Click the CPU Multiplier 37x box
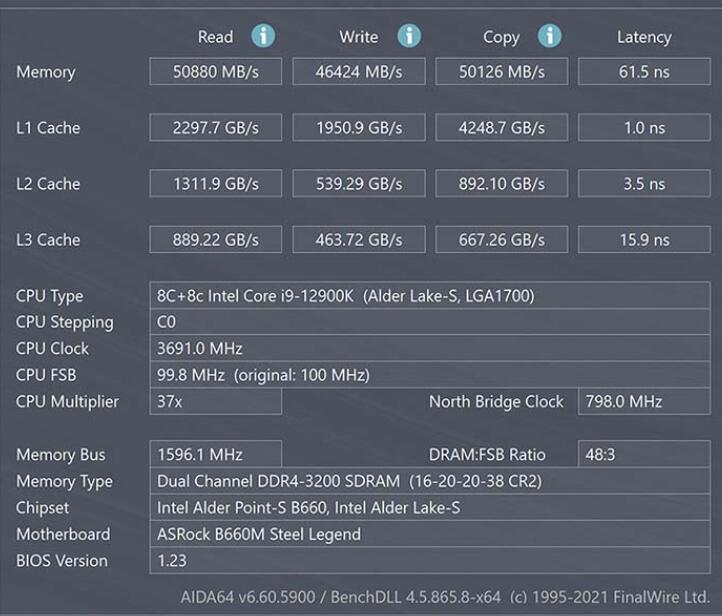This screenshot has height=616, width=722. (x=215, y=401)
